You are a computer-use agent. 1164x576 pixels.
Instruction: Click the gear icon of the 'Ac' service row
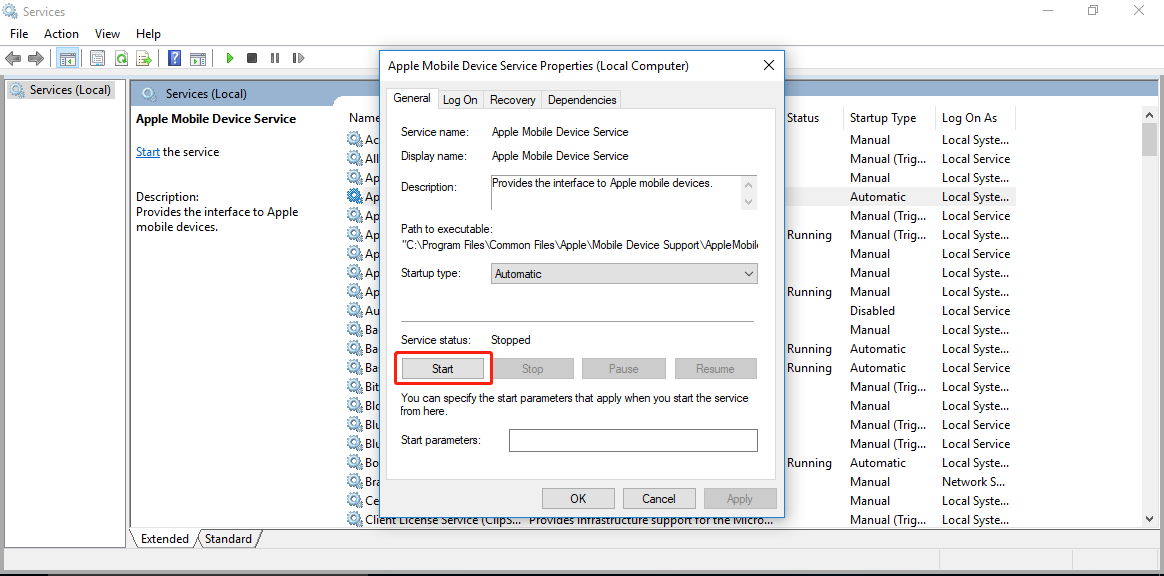pyautogui.click(x=354, y=139)
